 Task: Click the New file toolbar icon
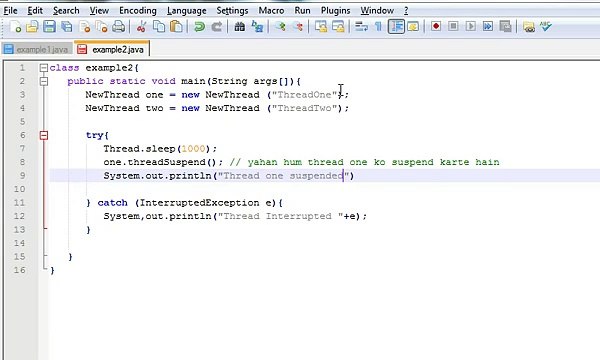click(x=15, y=26)
